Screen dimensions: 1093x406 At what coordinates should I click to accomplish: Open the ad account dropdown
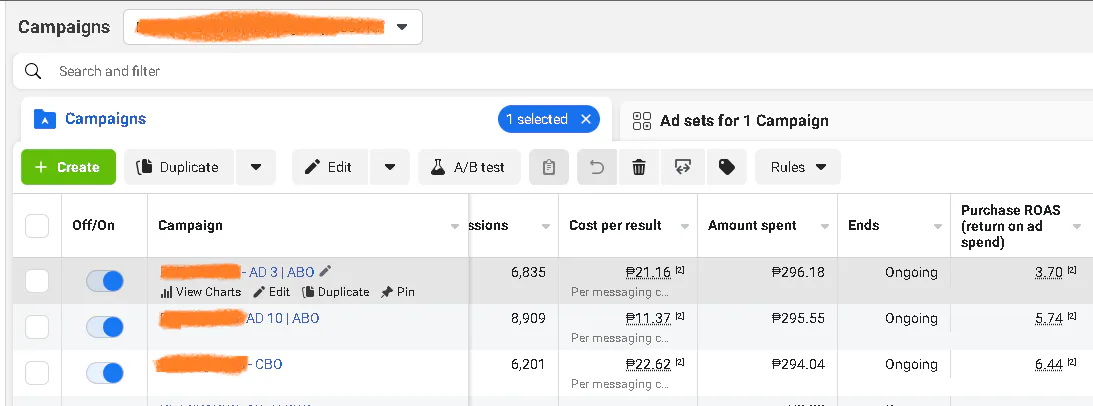coord(273,27)
